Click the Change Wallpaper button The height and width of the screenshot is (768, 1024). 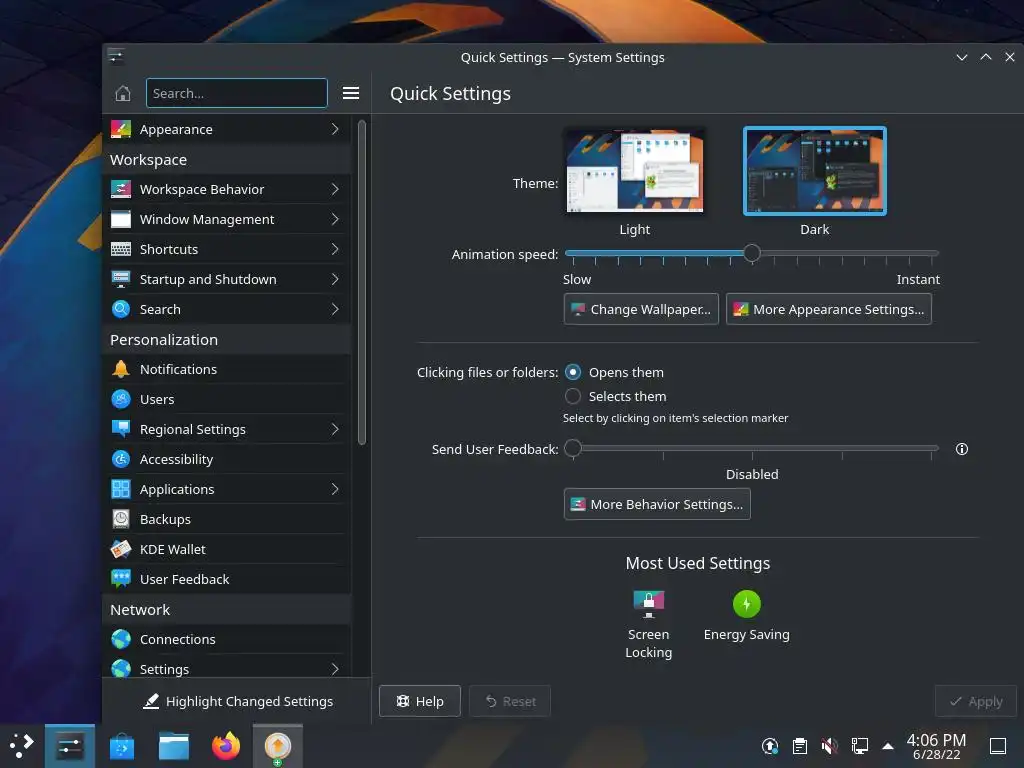(x=641, y=310)
